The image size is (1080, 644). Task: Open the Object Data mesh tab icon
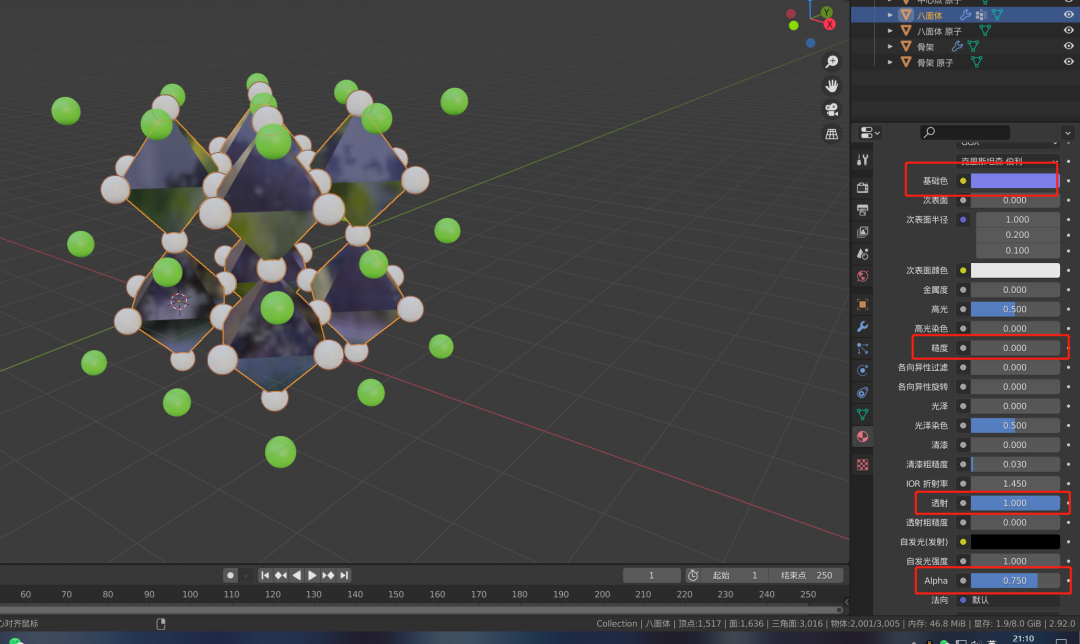862,415
